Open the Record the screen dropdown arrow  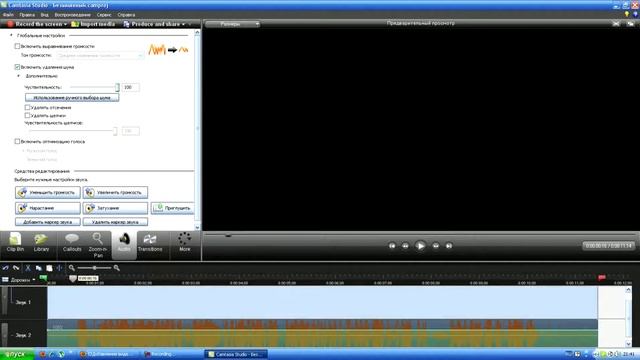pos(65,24)
